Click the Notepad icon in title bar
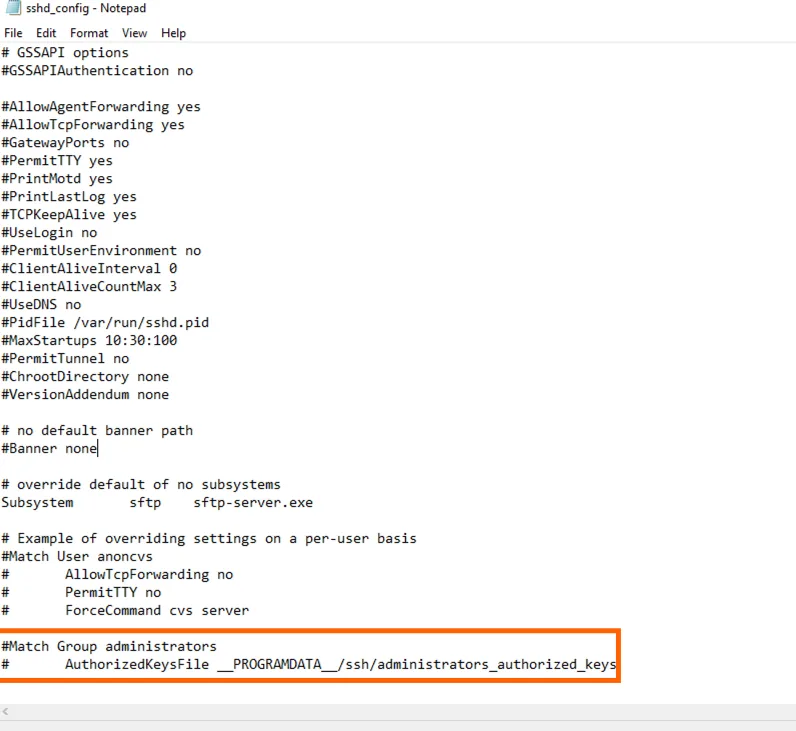Viewport: 796px width, 731px height. (x=13, y=8)
